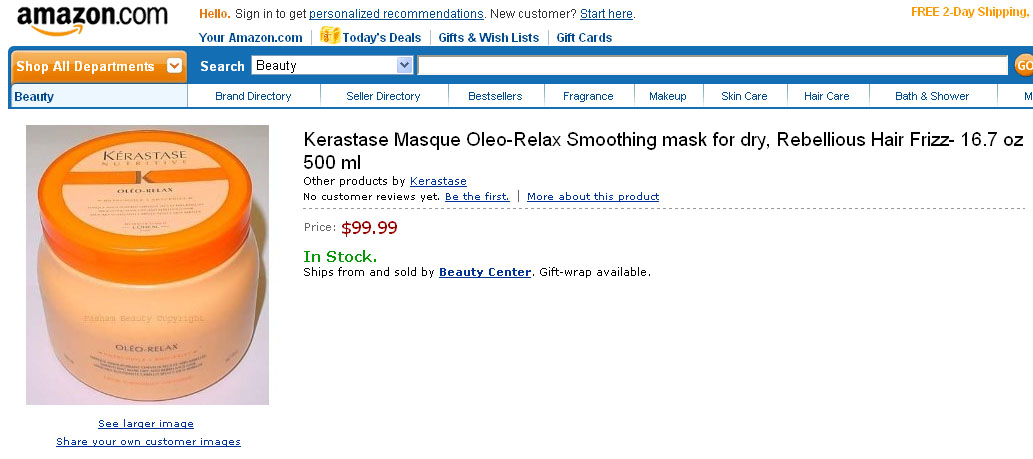The image size is (1033, 459).
Task: Open the Skin Care tab
Action: point(744,96)
